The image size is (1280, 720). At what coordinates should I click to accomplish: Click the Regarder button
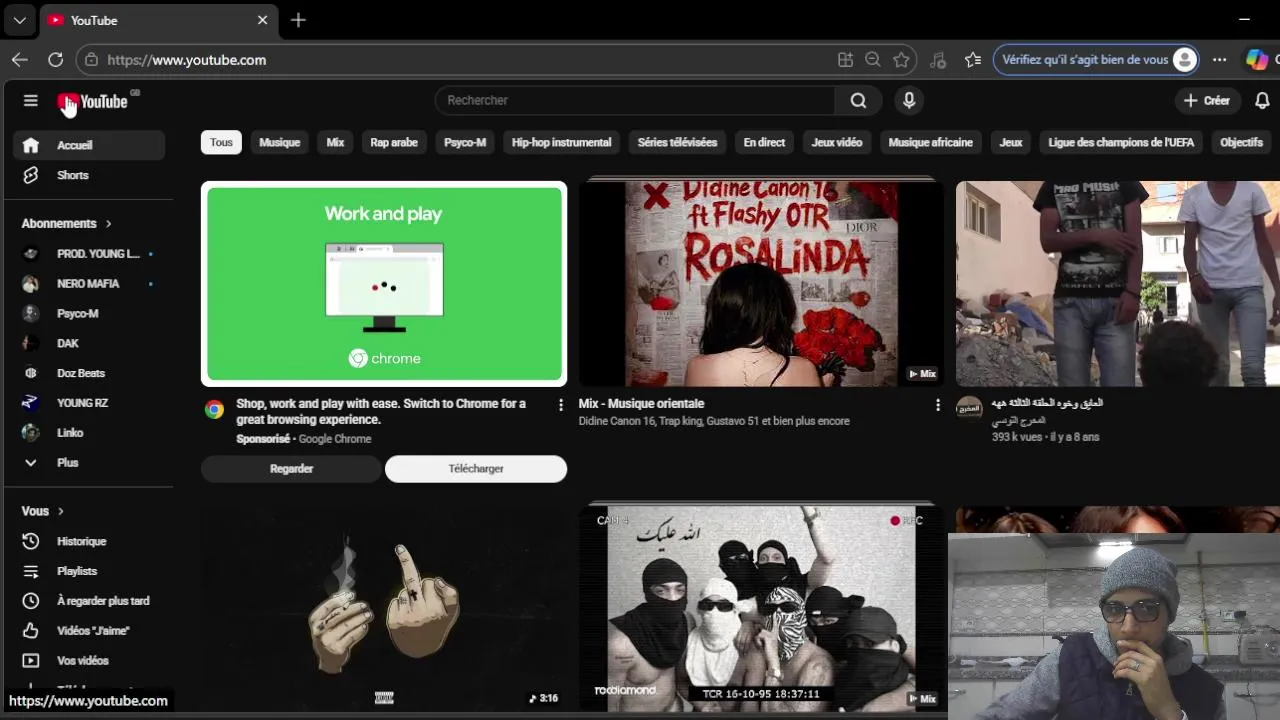[291, 469]
